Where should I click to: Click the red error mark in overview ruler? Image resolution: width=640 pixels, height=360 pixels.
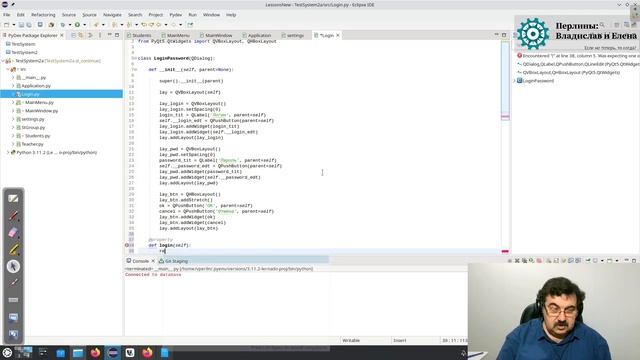pos(505,251)
